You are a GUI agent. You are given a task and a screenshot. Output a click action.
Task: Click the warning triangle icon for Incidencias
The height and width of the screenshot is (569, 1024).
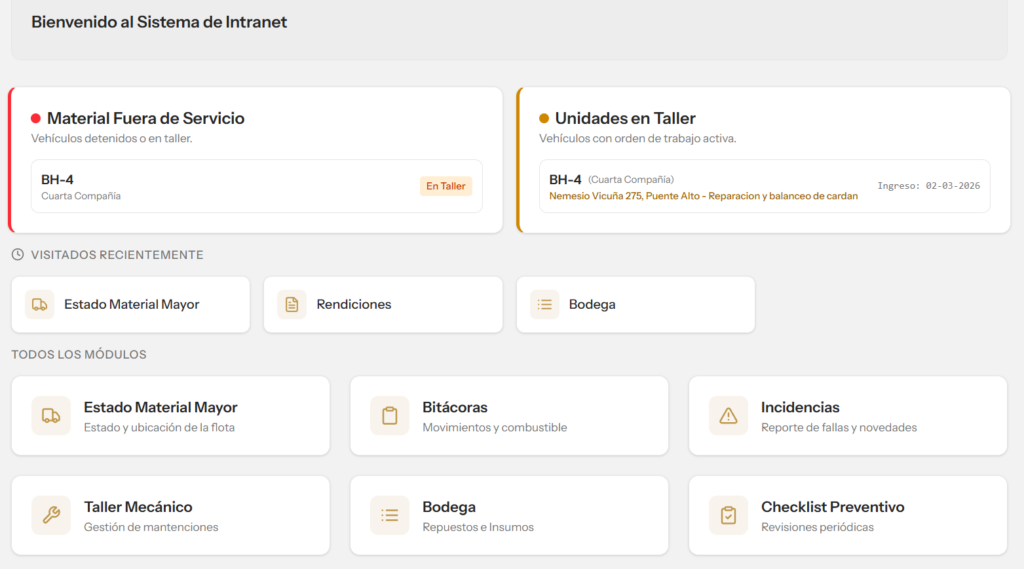point(728,416)
